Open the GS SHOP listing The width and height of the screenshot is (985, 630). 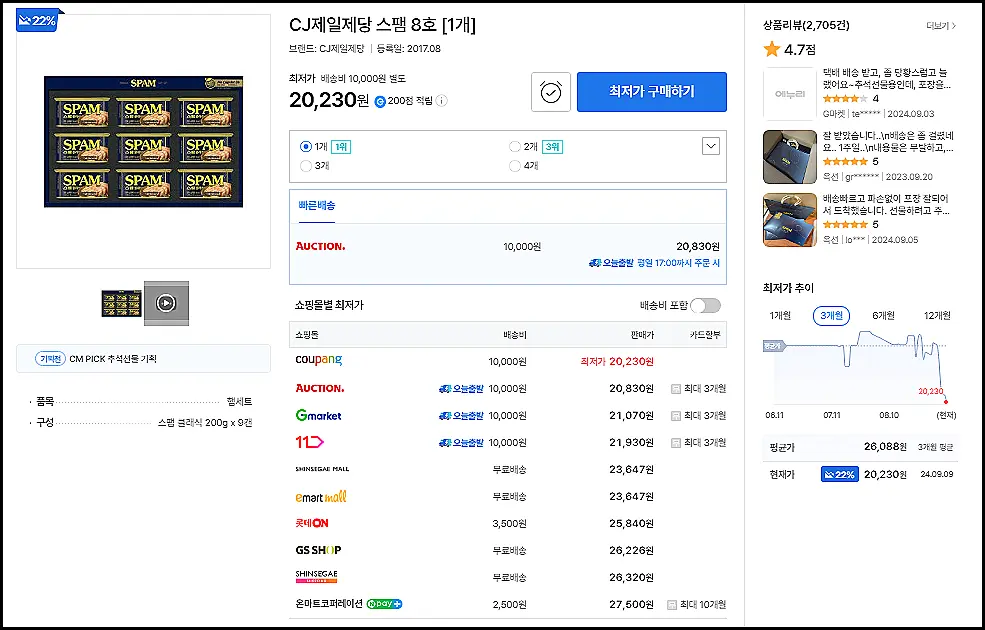(x=320, y=549)
